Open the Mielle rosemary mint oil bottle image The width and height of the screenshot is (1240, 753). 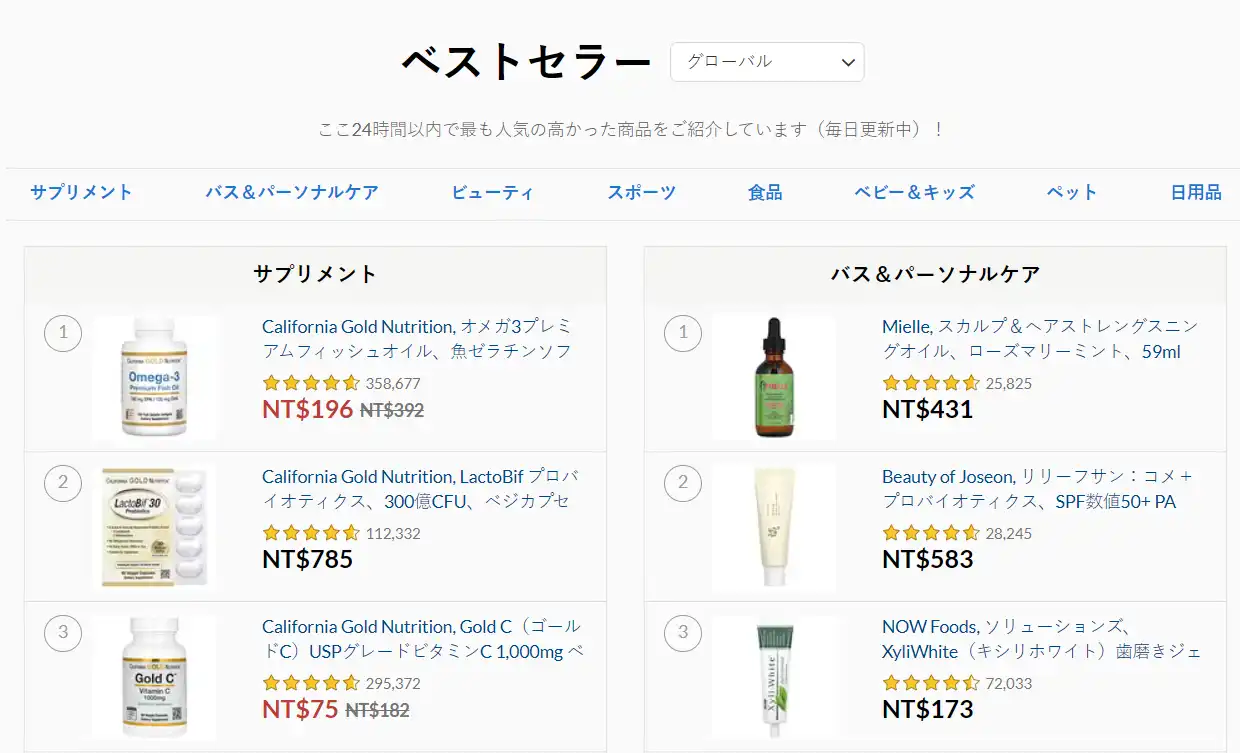pos(774,377)
